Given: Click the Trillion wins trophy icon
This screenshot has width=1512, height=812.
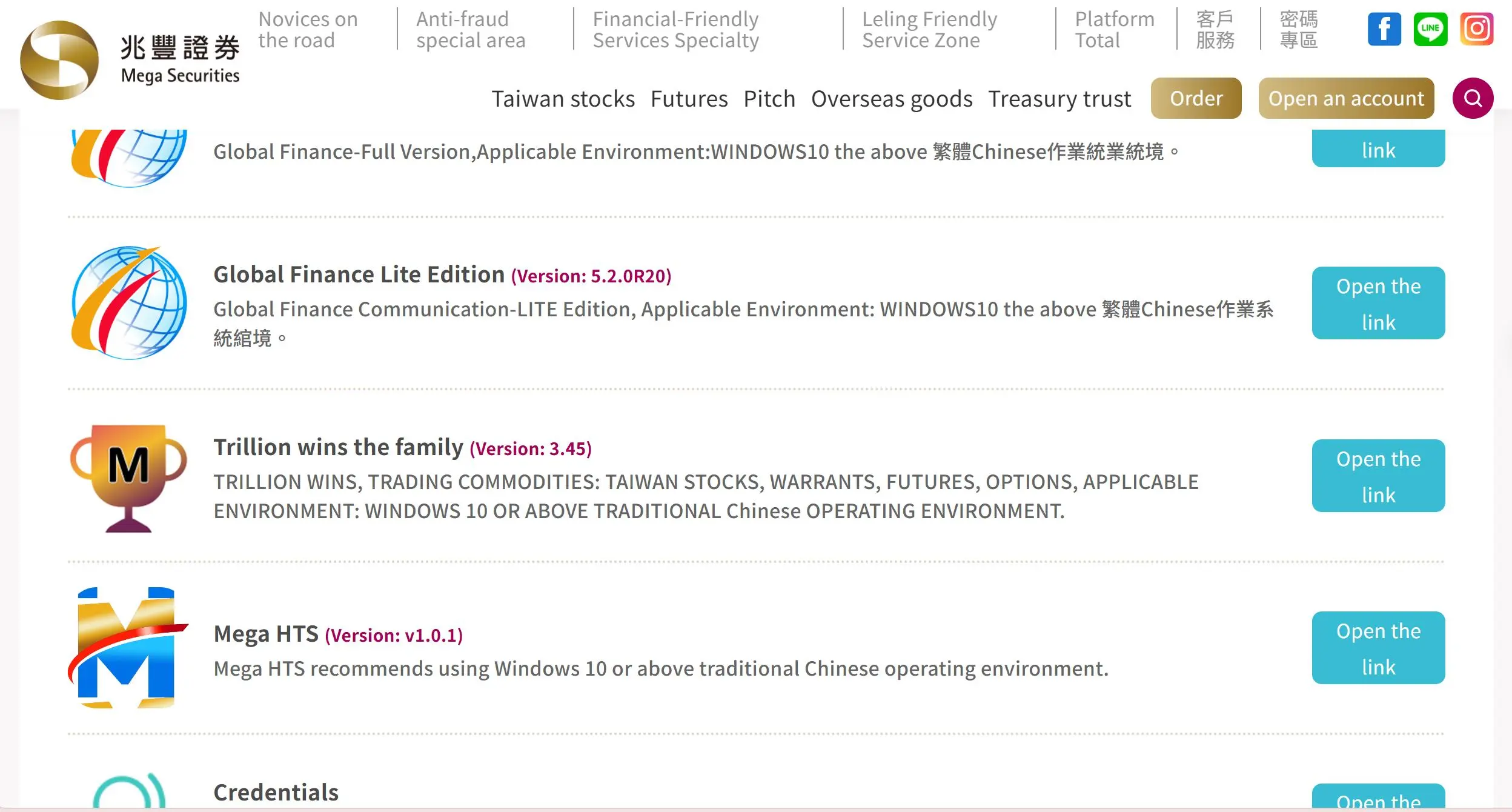Looking at the screenshot, I should pyautogui.click(x=128, y=478).
